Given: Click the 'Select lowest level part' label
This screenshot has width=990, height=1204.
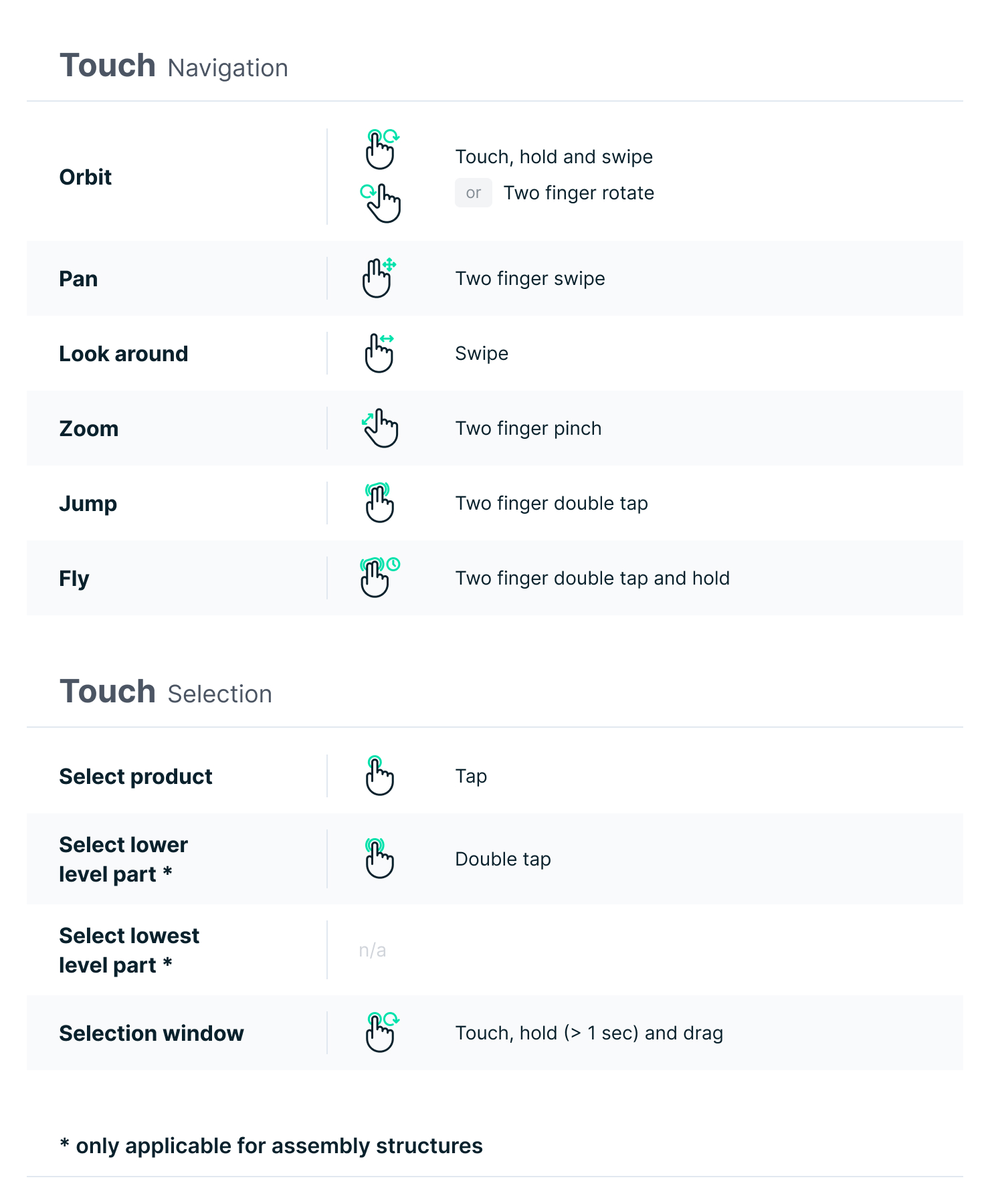Looking at the screenshot, I should click(129, 950).
